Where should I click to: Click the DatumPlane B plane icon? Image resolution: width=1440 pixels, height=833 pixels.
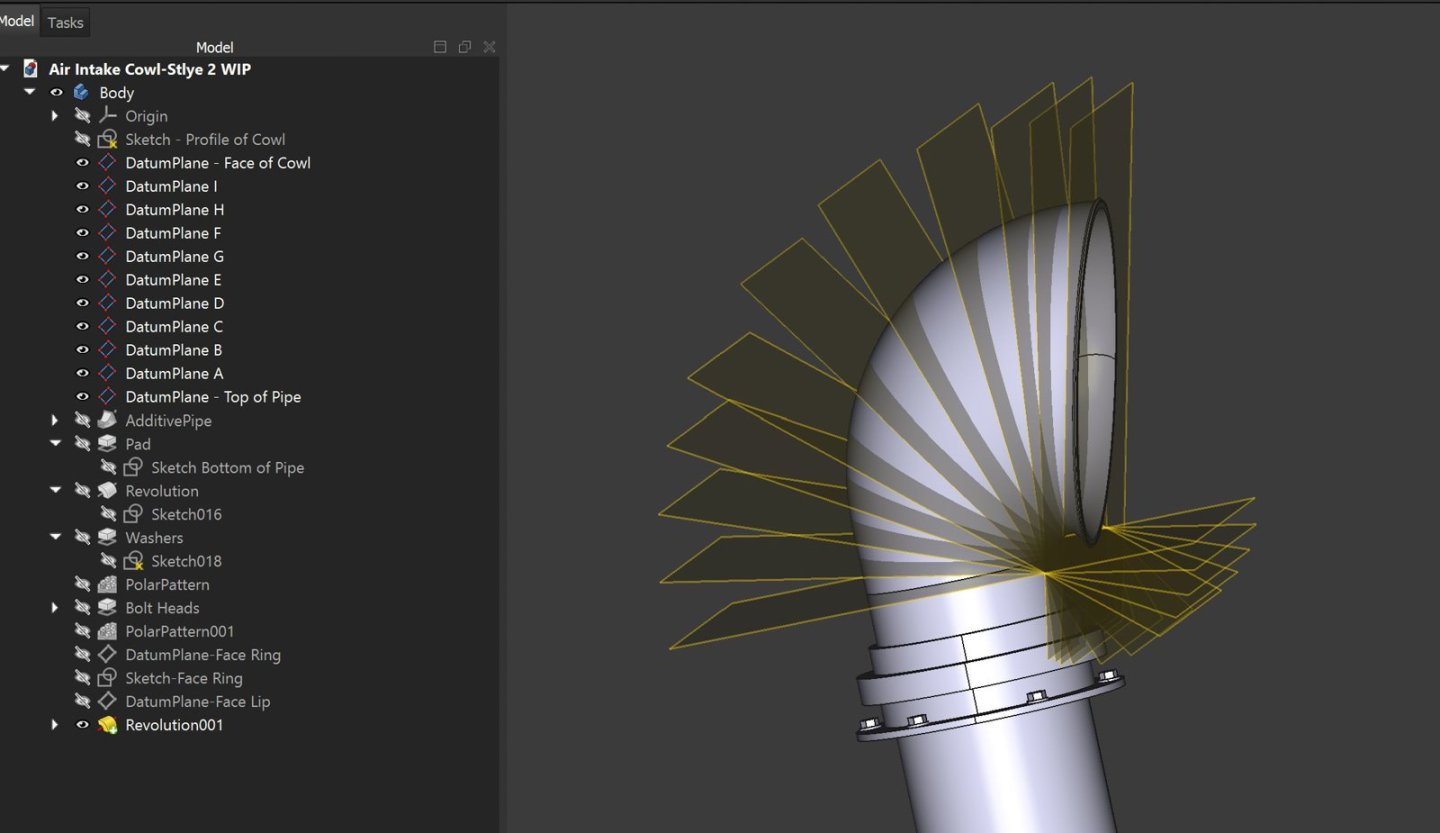107,350
